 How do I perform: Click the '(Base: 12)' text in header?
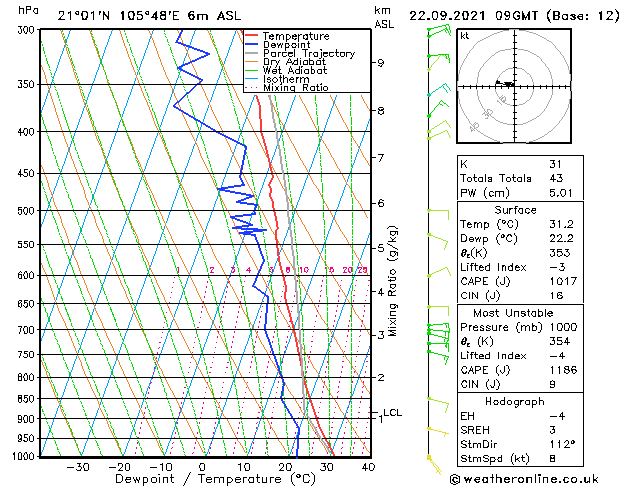point(583,16)
